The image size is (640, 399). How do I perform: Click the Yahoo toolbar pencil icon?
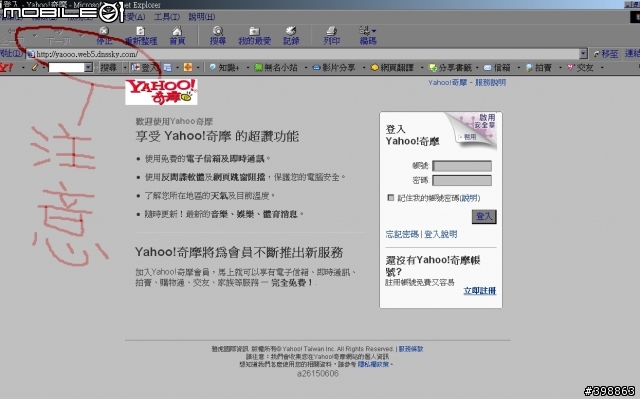(x=35, y=67)
